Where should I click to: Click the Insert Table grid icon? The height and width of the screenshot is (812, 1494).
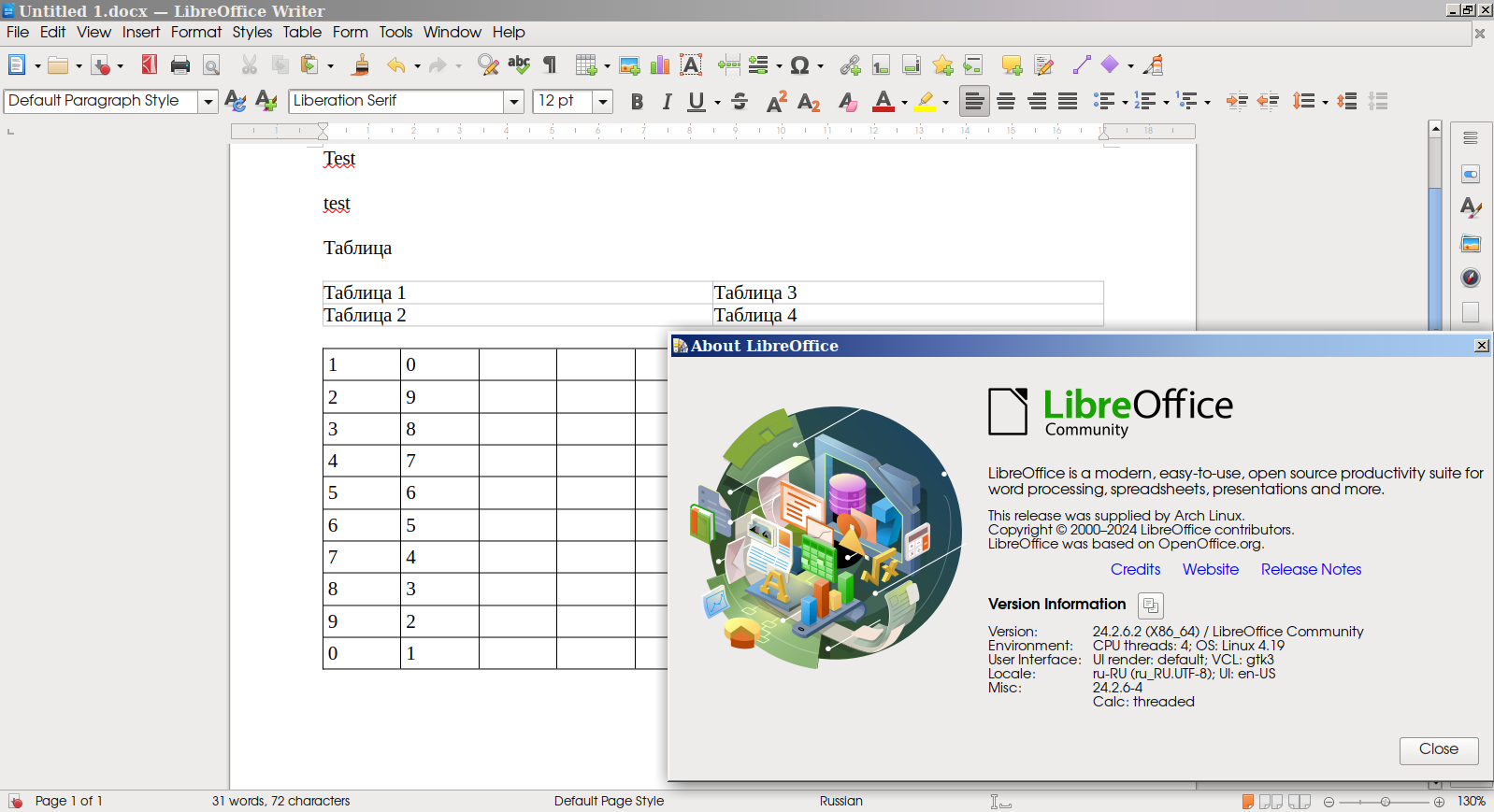click(x=586, y=64)
